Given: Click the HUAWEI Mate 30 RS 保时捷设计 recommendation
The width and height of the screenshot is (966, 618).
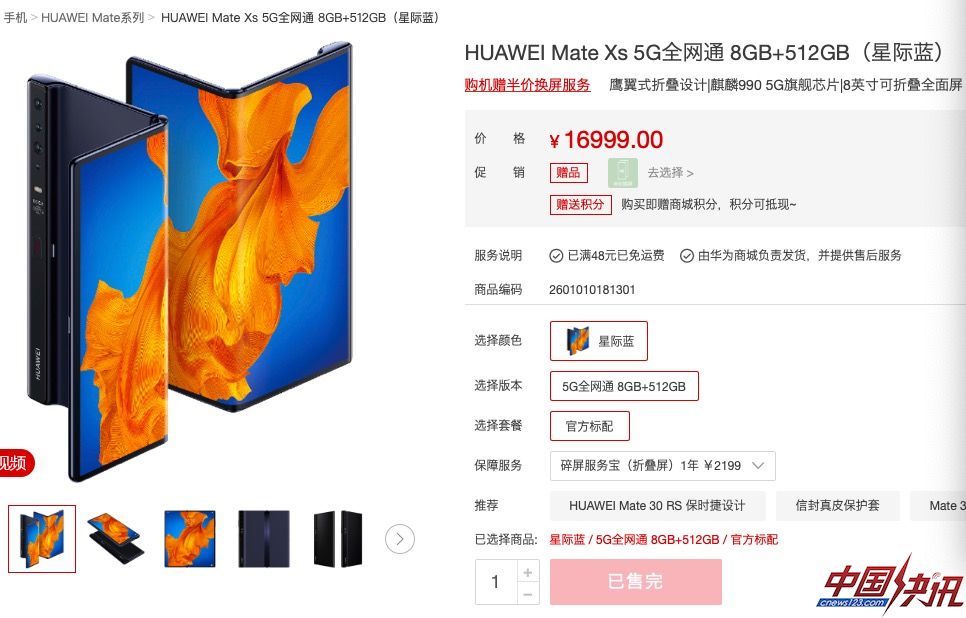Looking at the screenshot, I should [657, 506].
